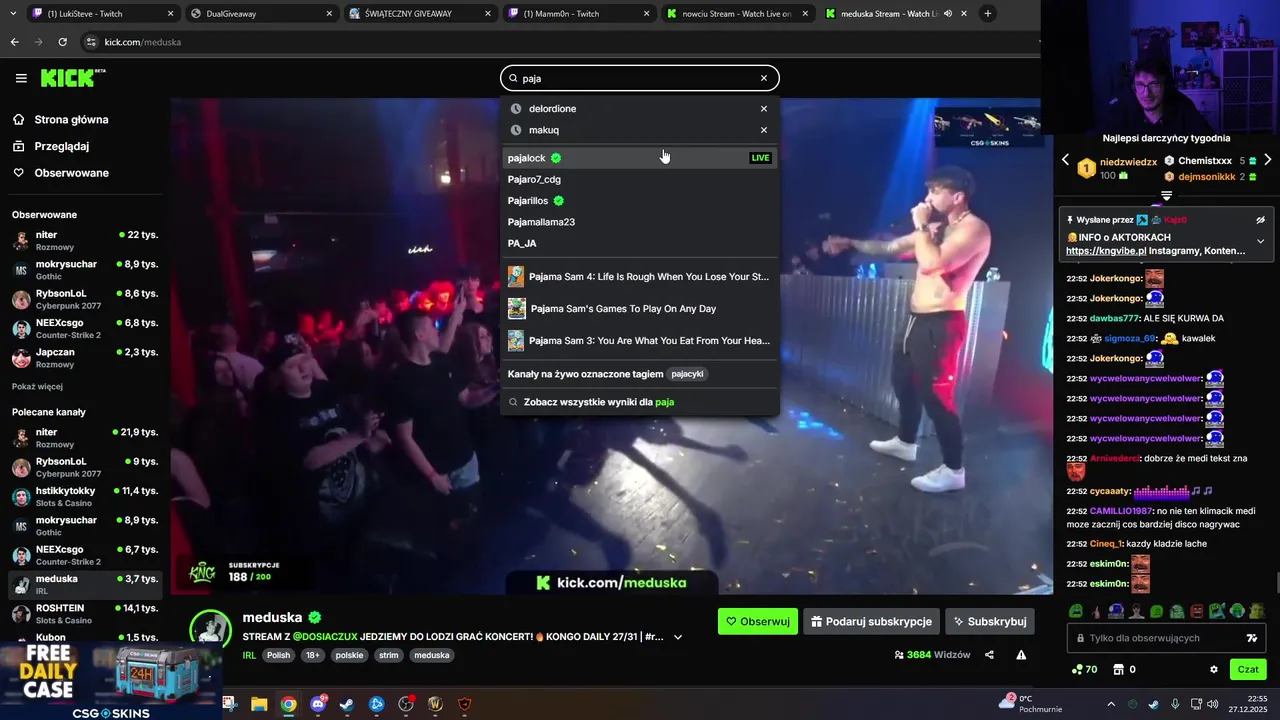Open the volume control in system tray

coord(1213,704)
